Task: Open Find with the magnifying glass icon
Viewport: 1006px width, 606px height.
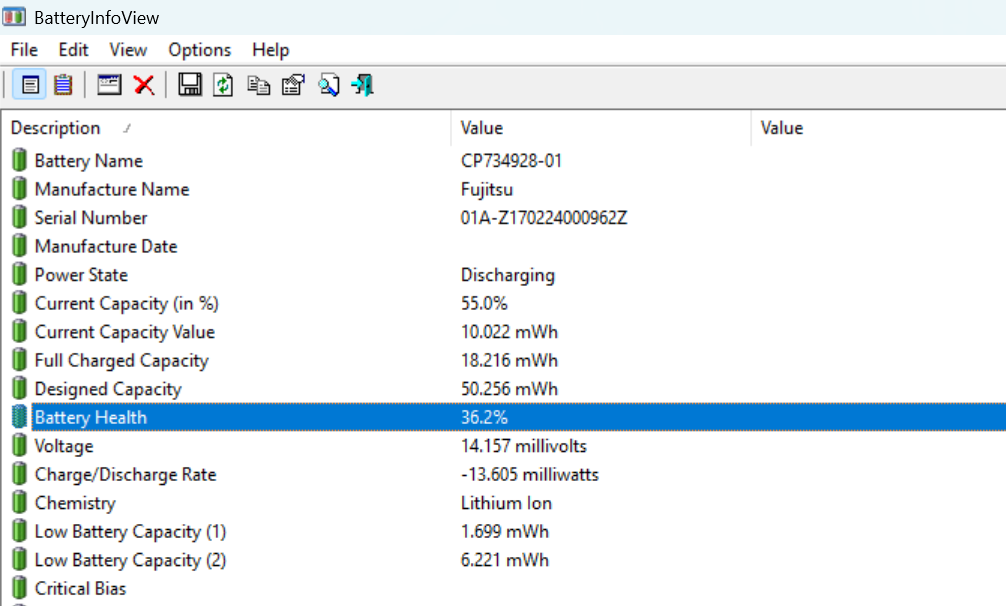Action: tap(329, 85)
